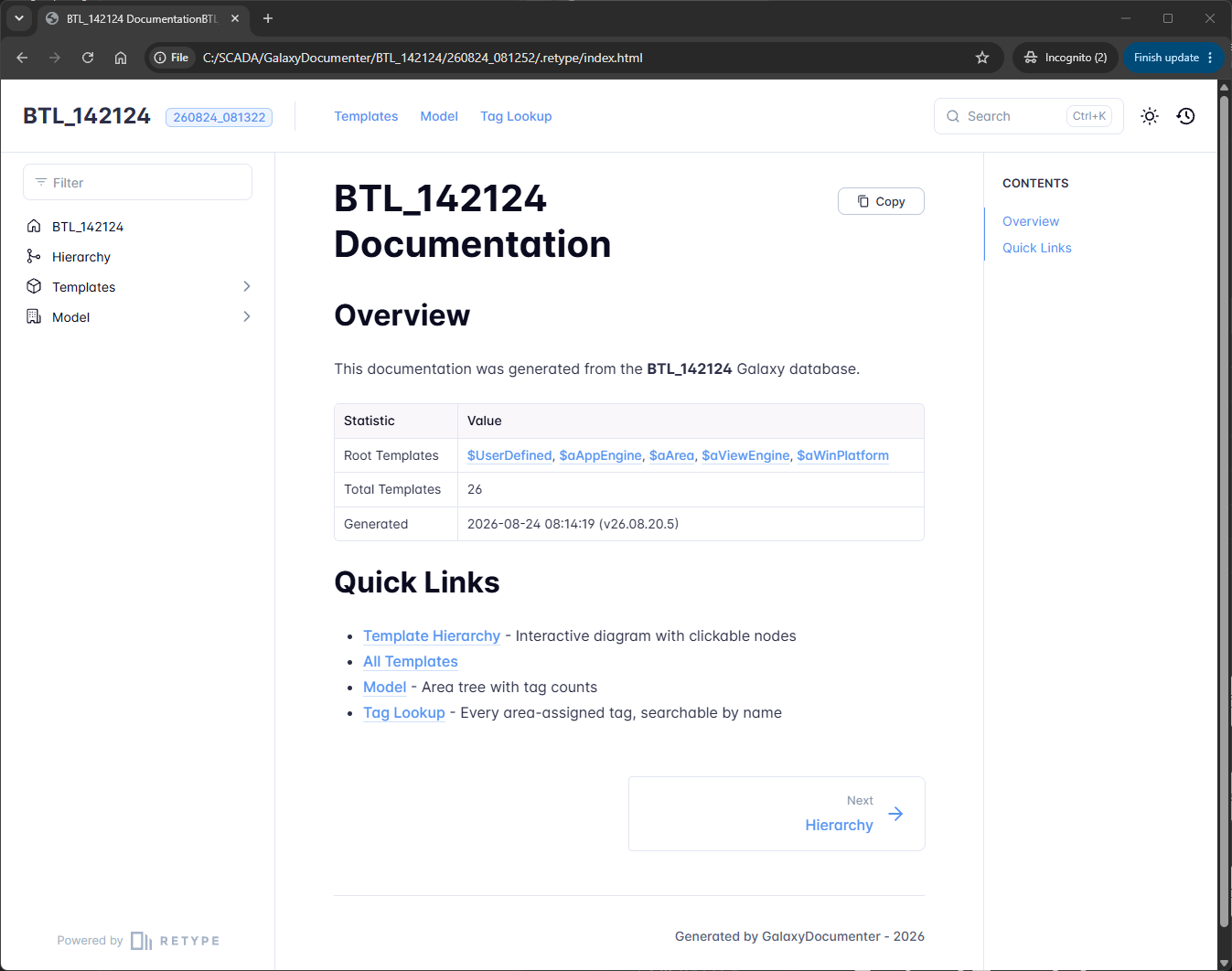Click the File site info chip
This screenshot has height=971, width=1232.
[171, 58]
